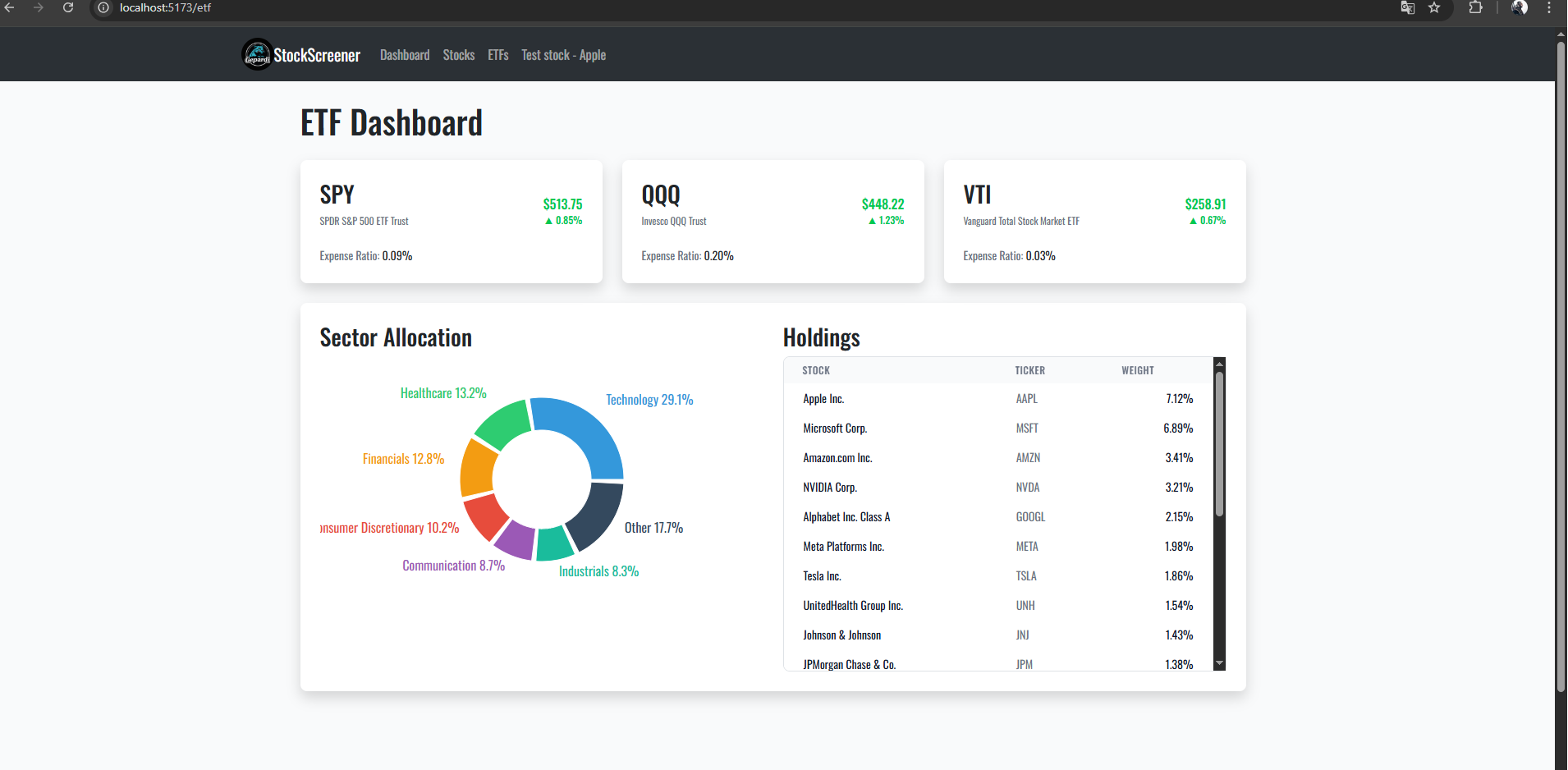Click the VTI ETF card

click(1094, 222)
